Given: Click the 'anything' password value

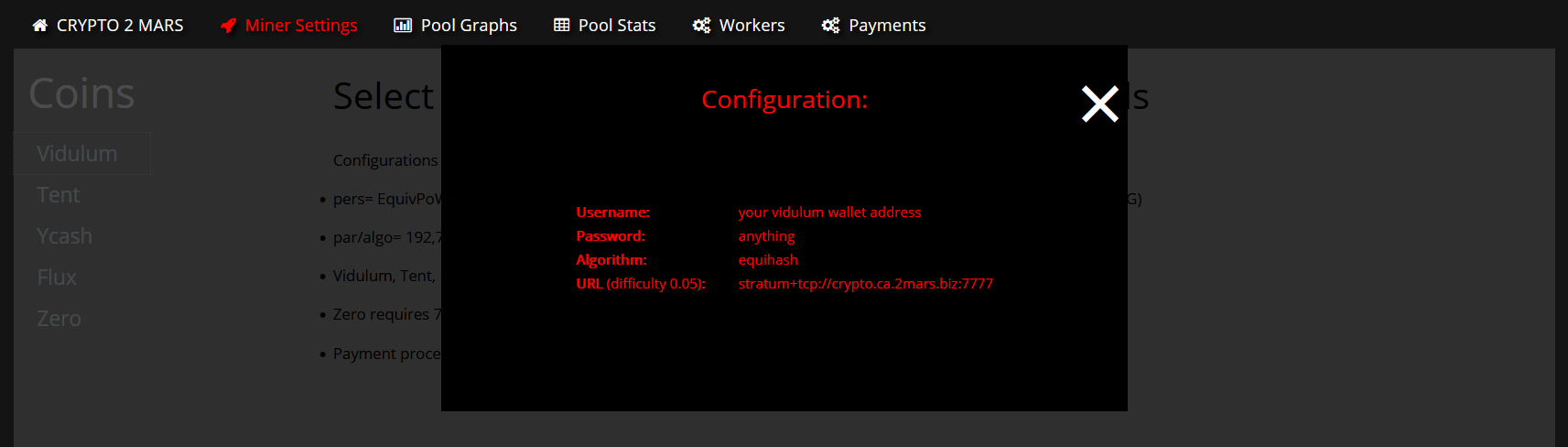Looking at the screenshot, I should pos(766,236).
